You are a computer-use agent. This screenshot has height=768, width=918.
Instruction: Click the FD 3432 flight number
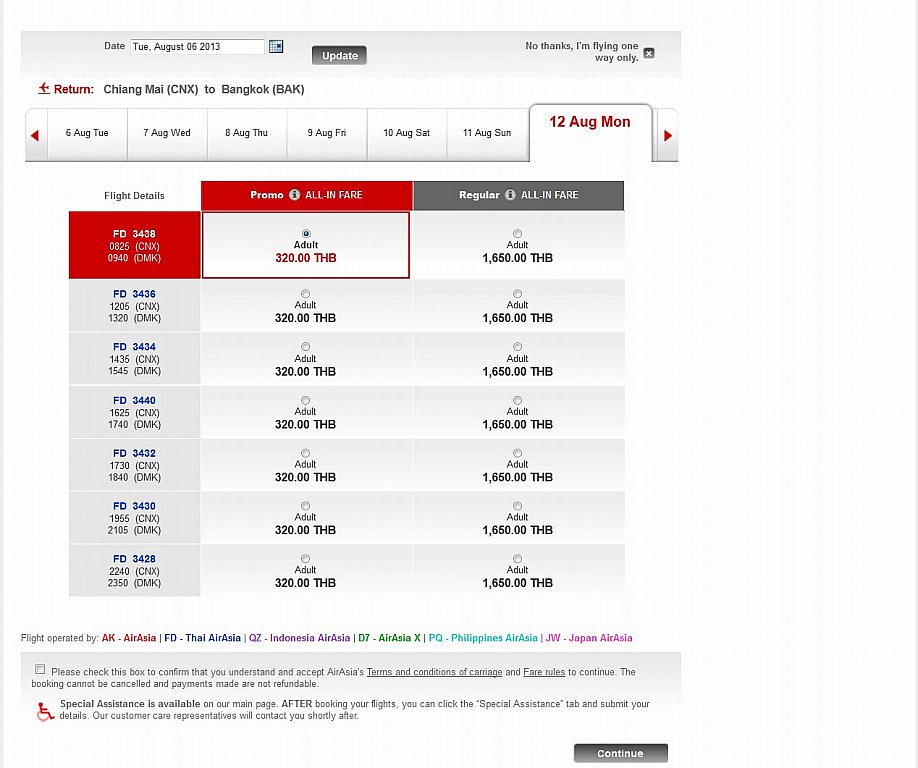click(134, 453)
